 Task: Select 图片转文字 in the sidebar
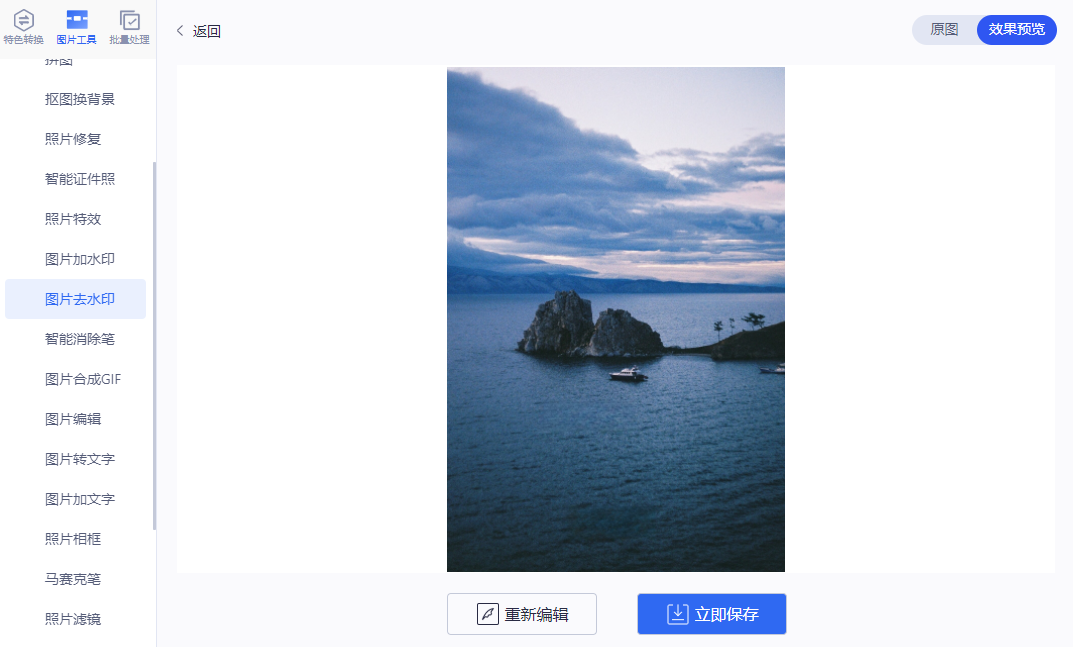(79, 459)
